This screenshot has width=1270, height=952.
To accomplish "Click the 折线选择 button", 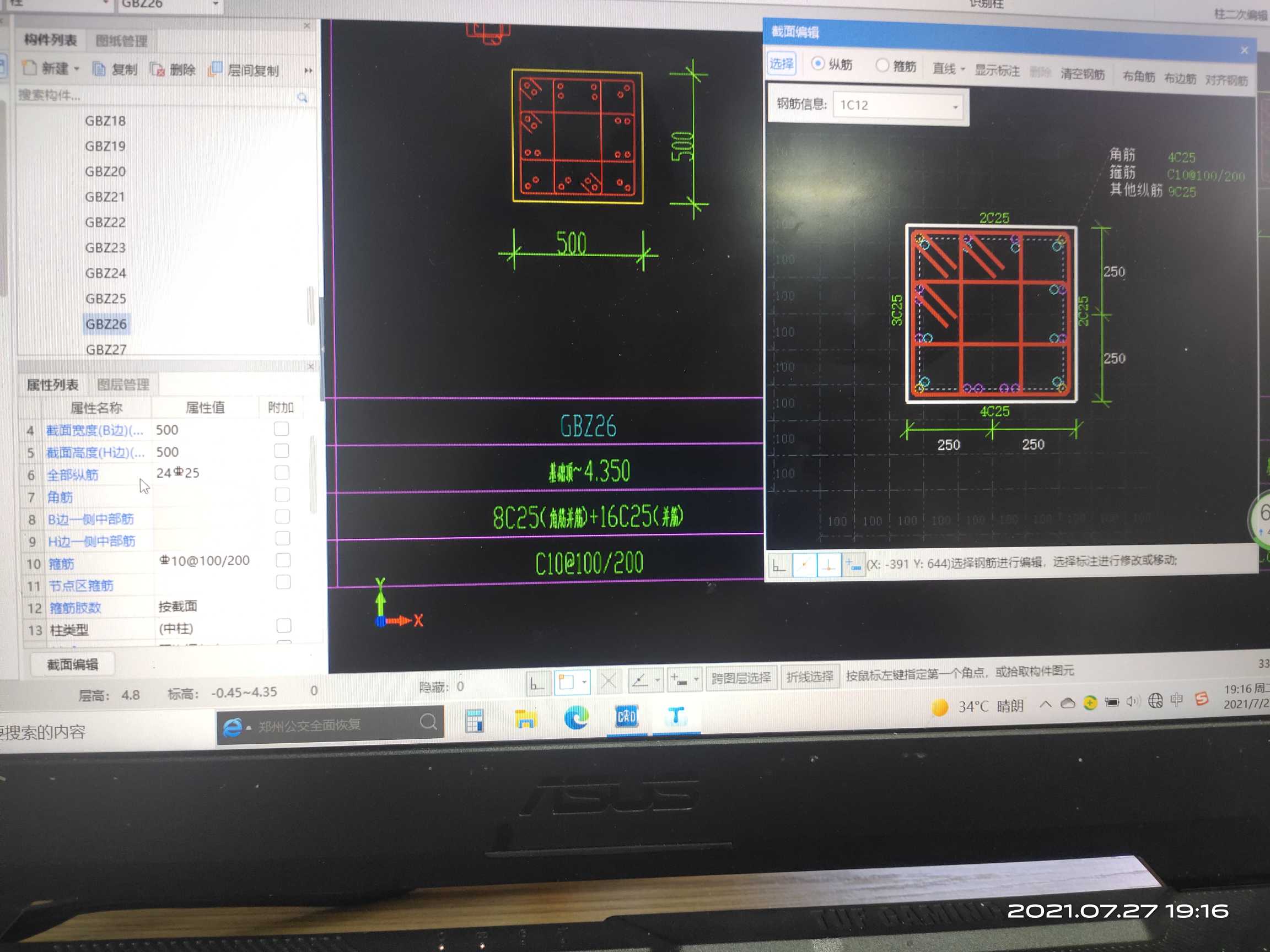I will 809,677.
